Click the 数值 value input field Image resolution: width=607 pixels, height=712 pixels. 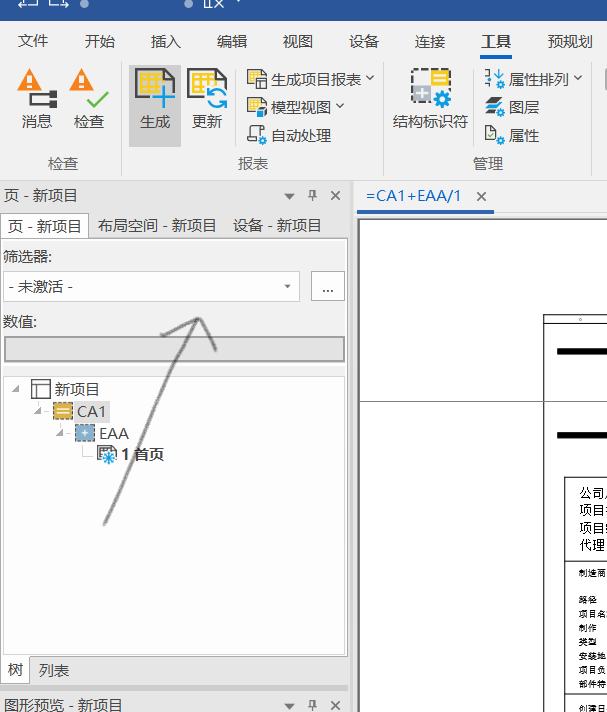(174, 349)
